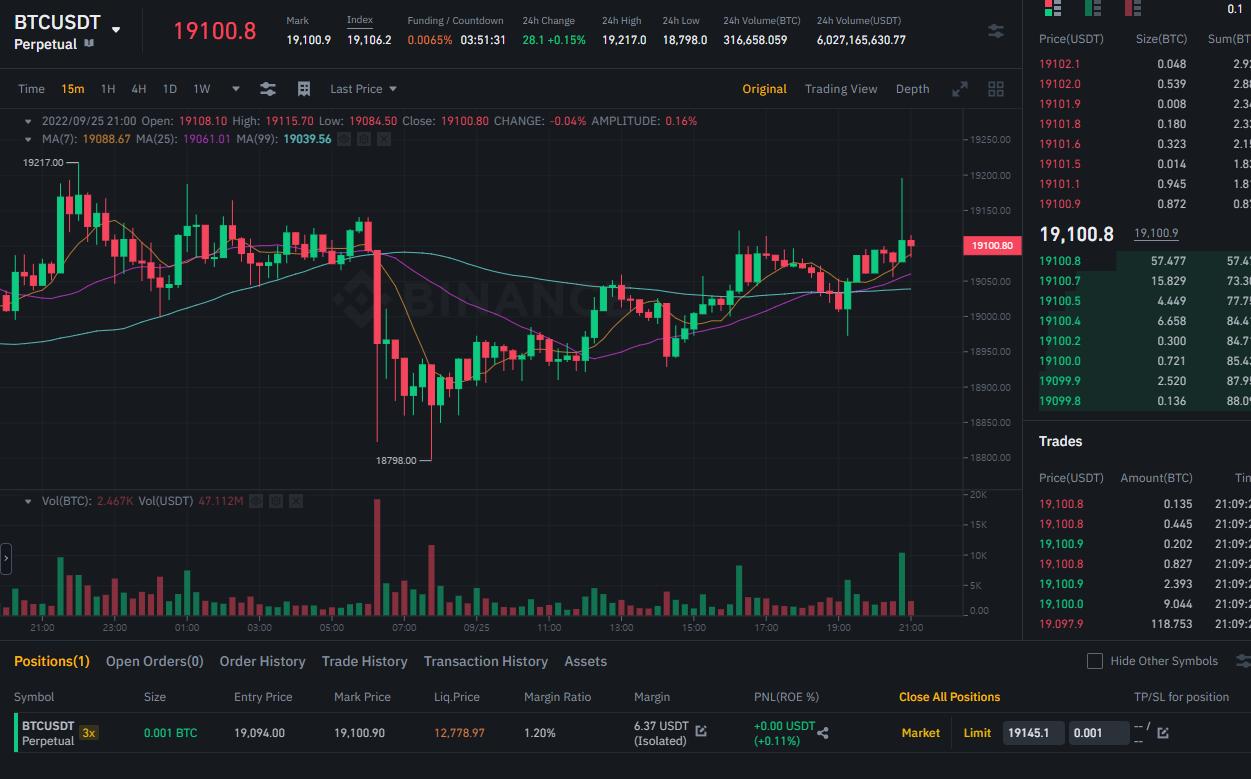Image resolution: width=1251 pixels, height=779 pixels.
Task: Collapse the OHLC info row arrow
Action: 28,121
